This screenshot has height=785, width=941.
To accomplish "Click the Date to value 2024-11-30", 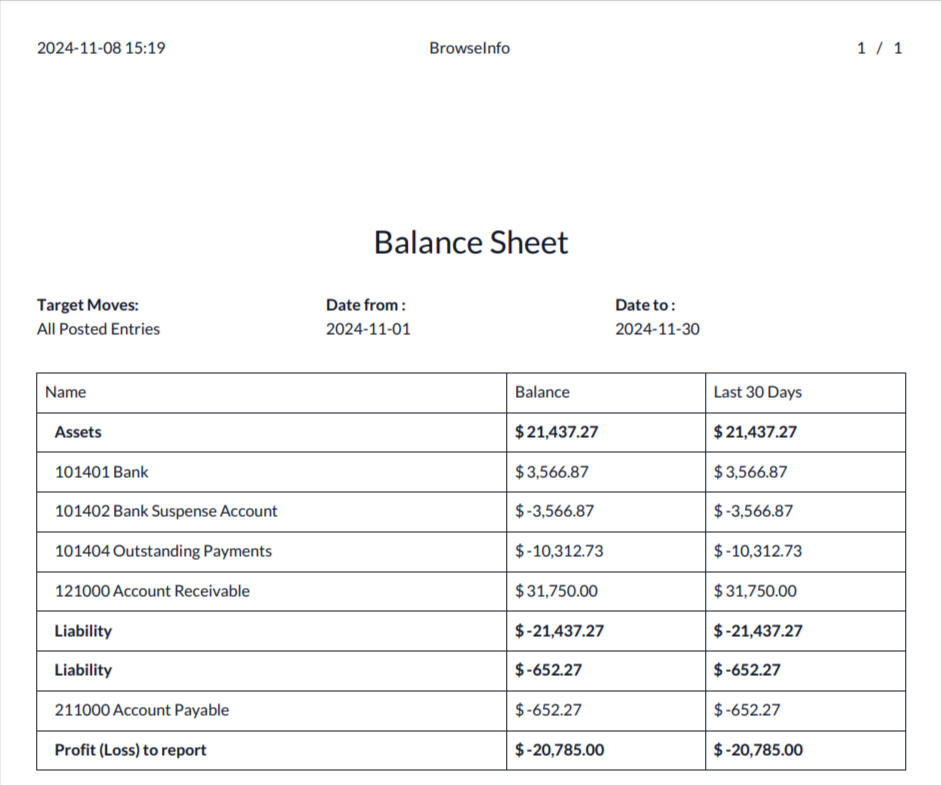I will (657, 329).
